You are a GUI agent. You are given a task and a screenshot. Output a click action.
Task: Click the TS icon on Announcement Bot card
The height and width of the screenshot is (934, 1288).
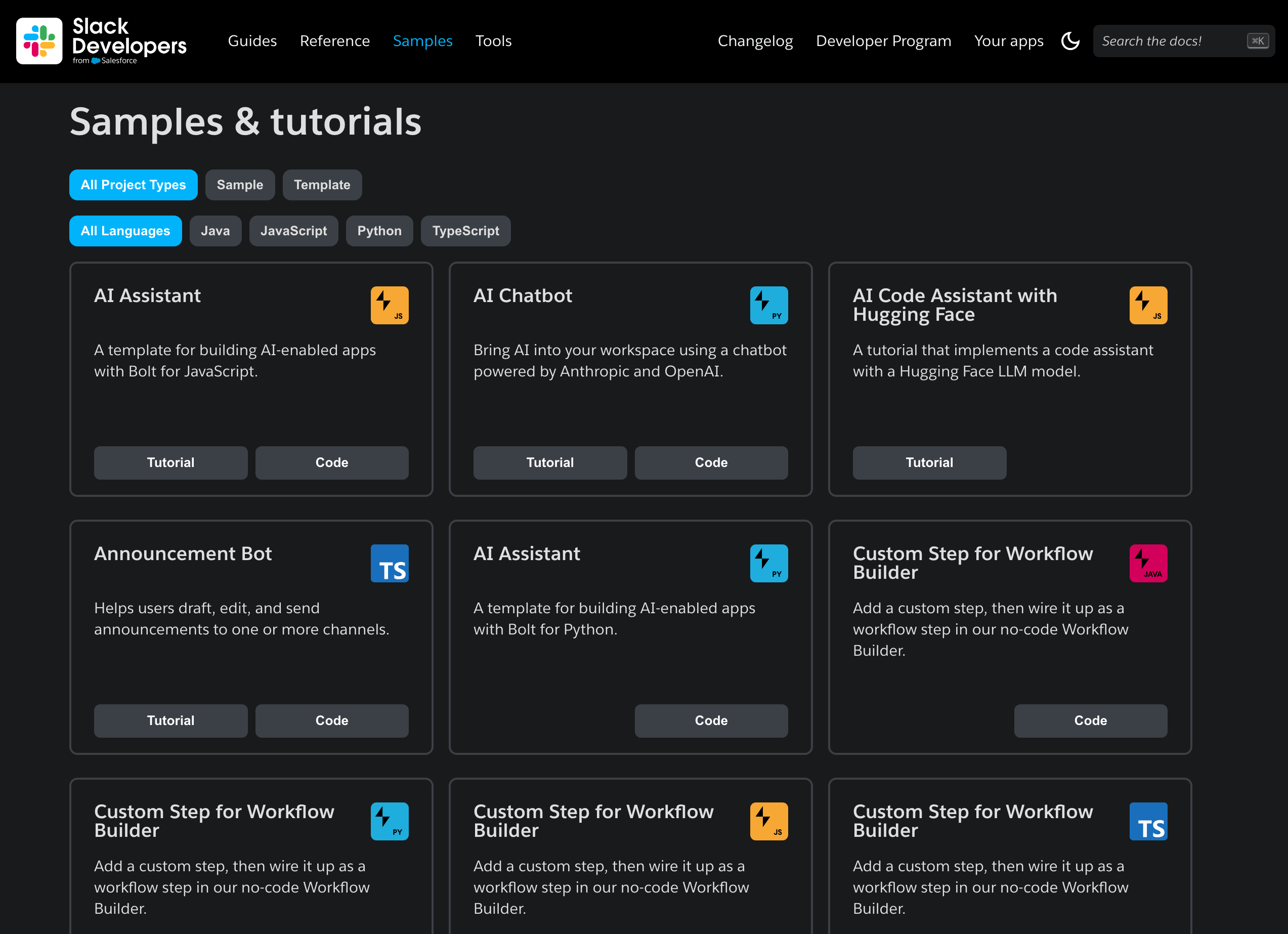(x=390, y=563)
